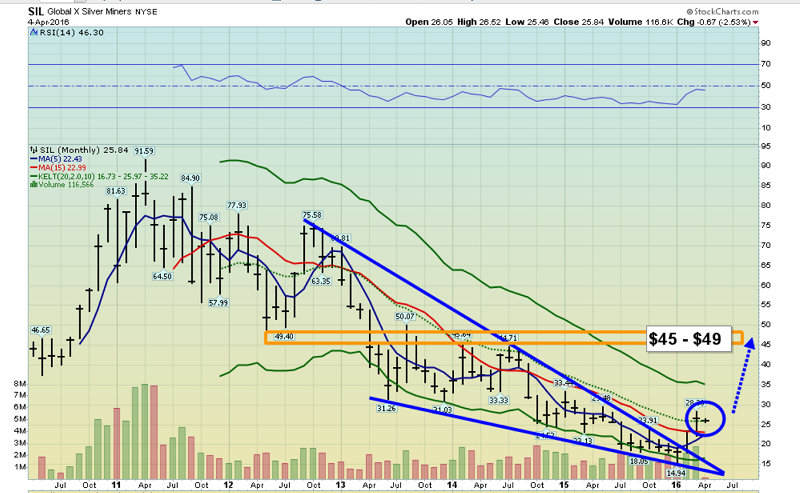Image resolution: width=800 pixels, height=493 pixels.
Task: Click the 33.33 low price label
Action: pyautogui.click(x=498, y=400)
